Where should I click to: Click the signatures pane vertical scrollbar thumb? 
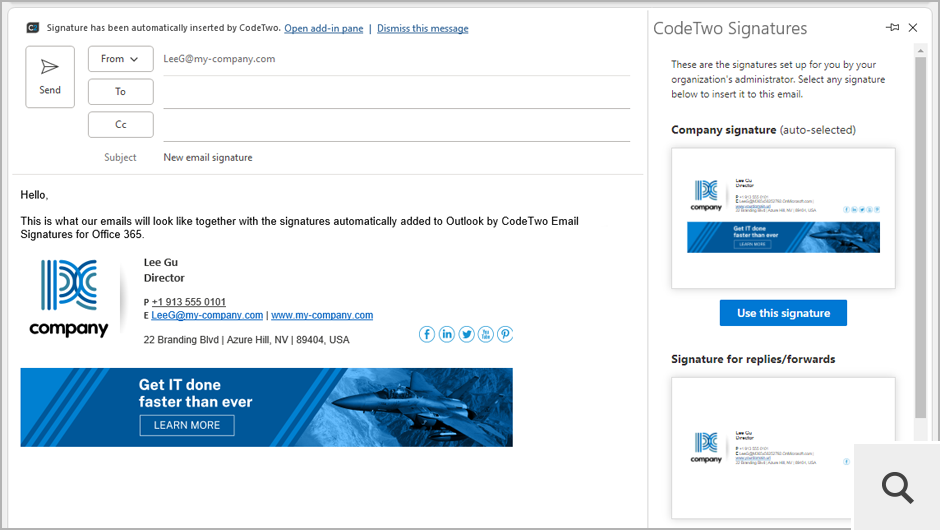coord(921,238)
